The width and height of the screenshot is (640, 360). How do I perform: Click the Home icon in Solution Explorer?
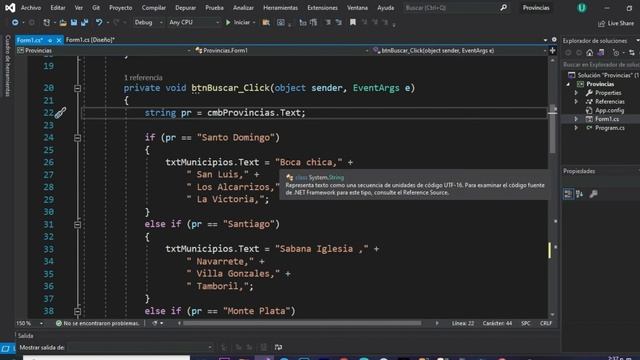point(589,53)
